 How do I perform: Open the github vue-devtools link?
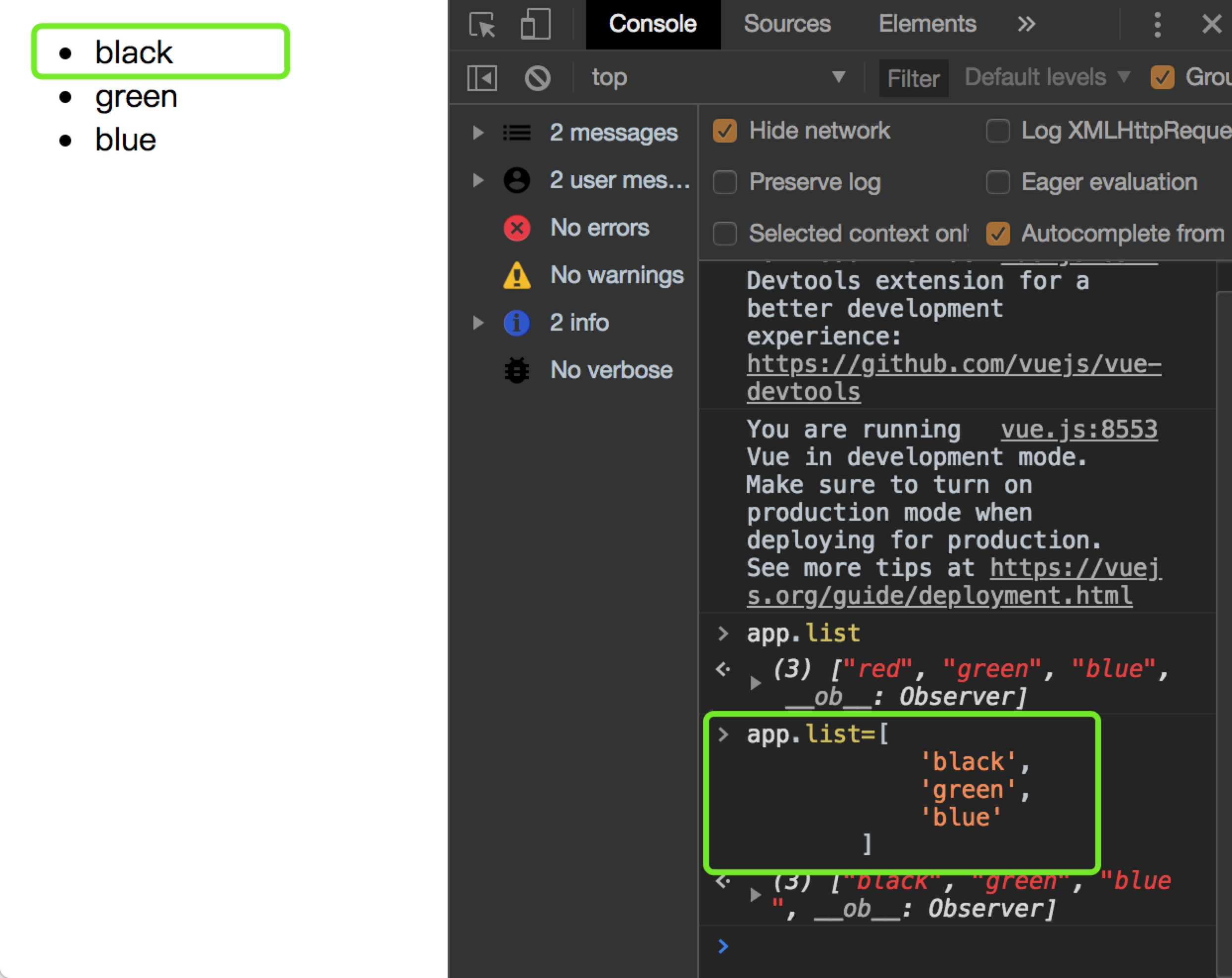pos(953,364)
